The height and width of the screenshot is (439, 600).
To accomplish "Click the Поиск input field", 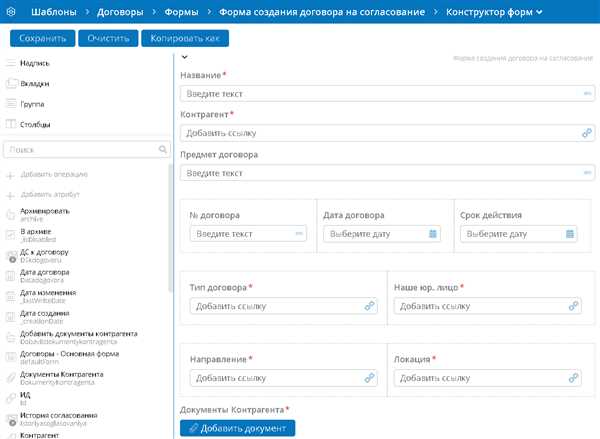I will (x=86, y=149).
